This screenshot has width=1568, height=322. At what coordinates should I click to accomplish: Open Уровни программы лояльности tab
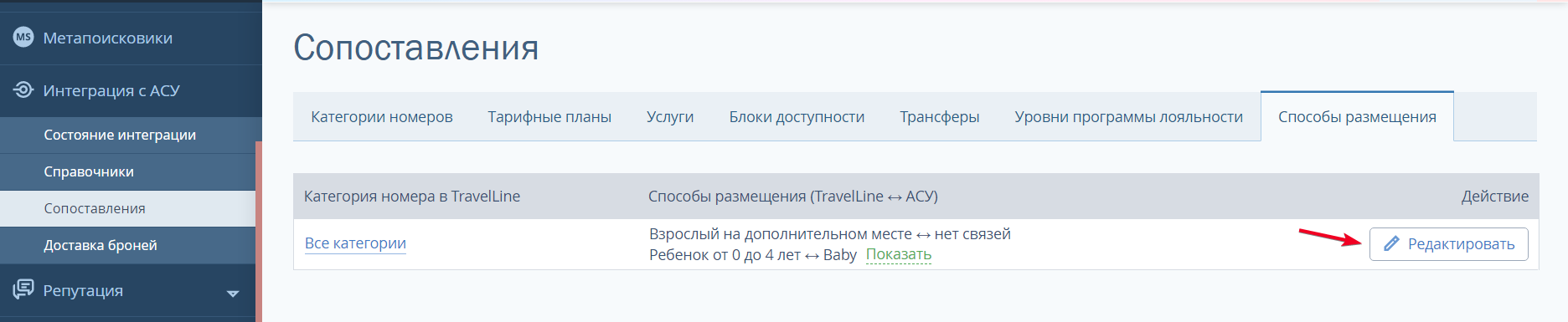1128,116
